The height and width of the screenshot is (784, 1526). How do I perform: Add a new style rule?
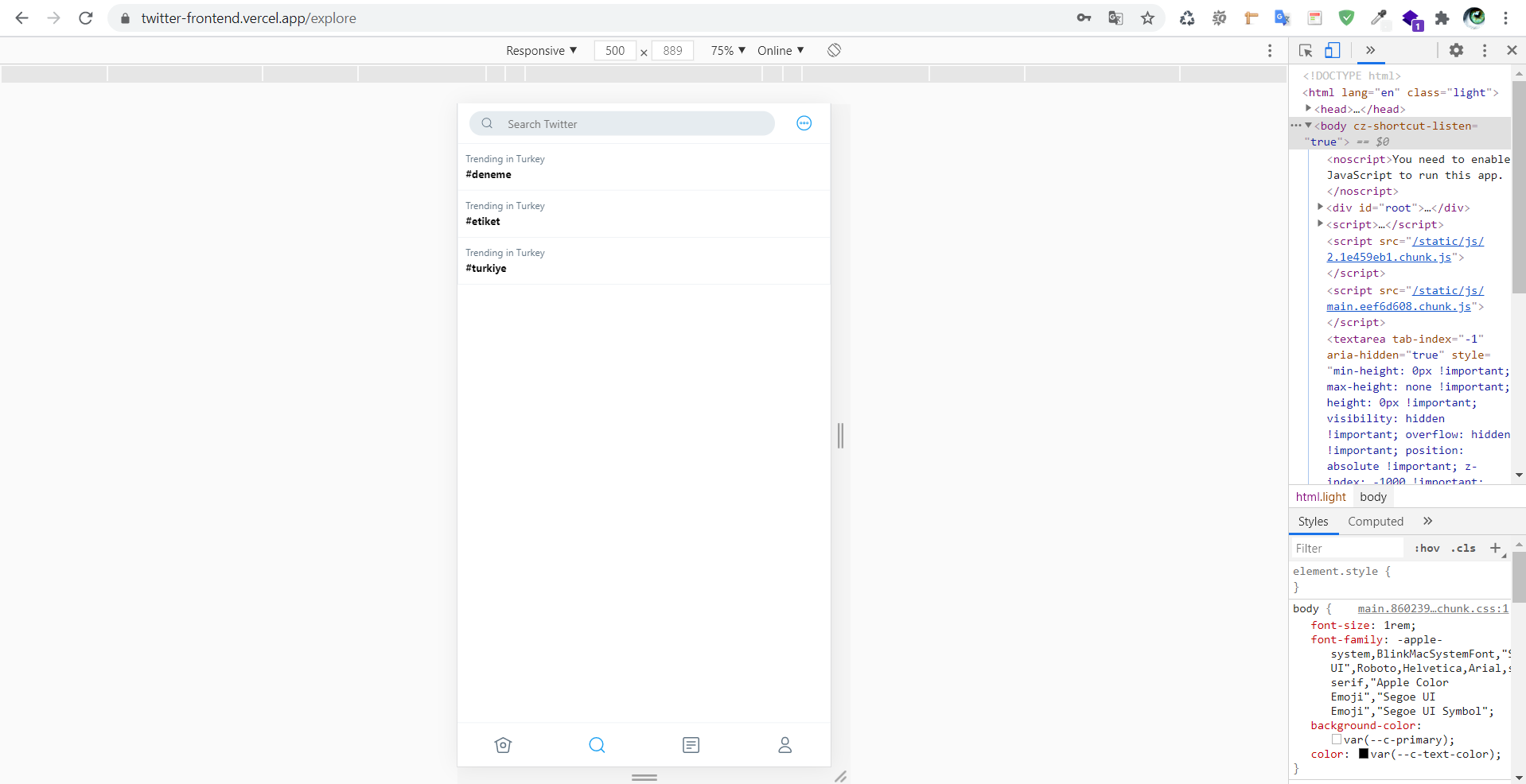(1495, 548)
